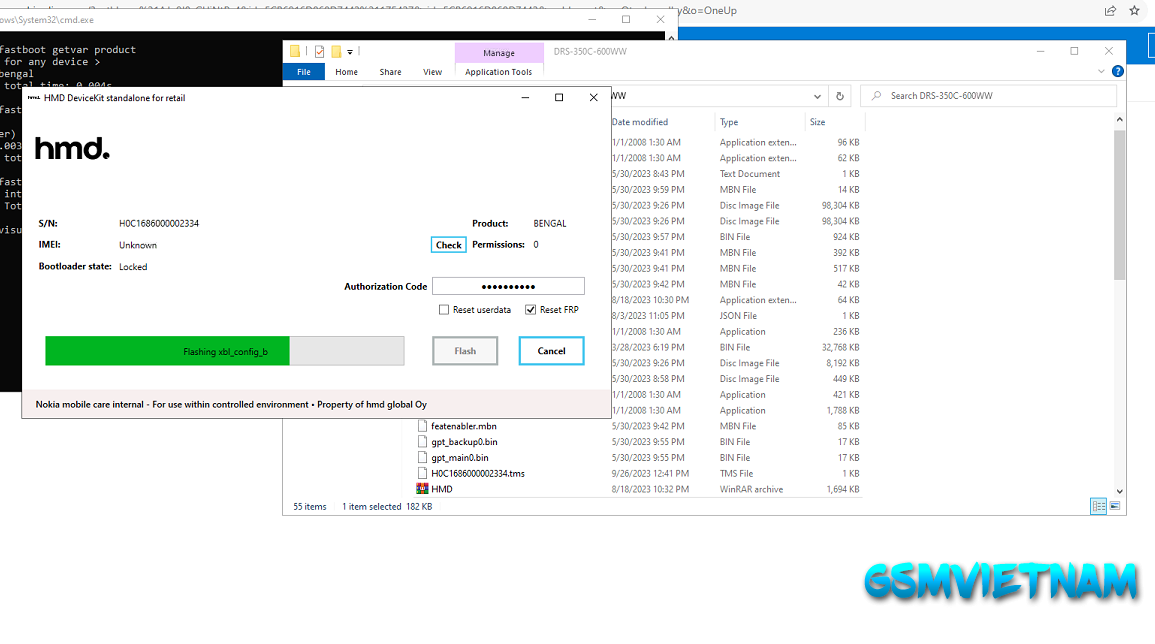Image resolution: width=1155 pixels, height=644 pixels.
Task: Switch to large icons view
Action: [x=1114, y=506]
